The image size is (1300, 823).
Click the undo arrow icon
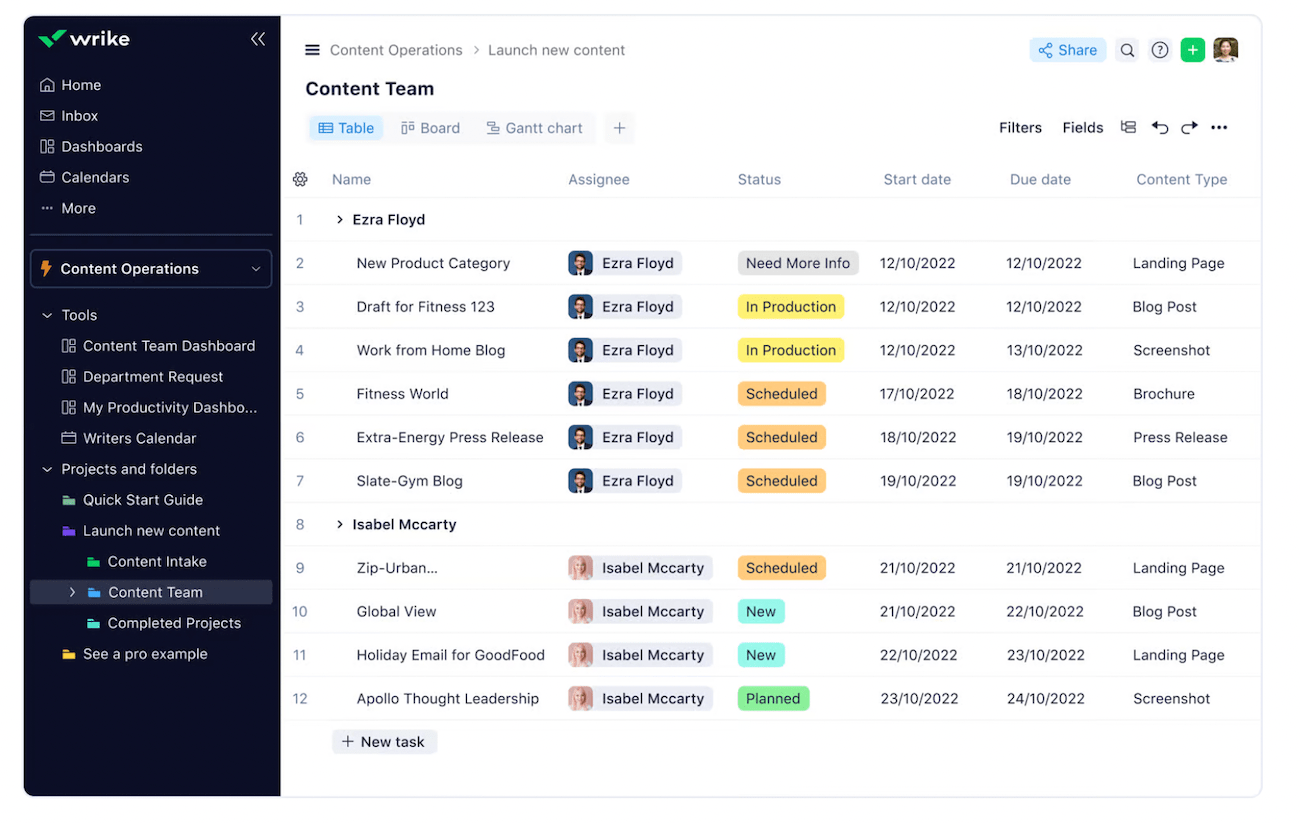pos(1160,128)
